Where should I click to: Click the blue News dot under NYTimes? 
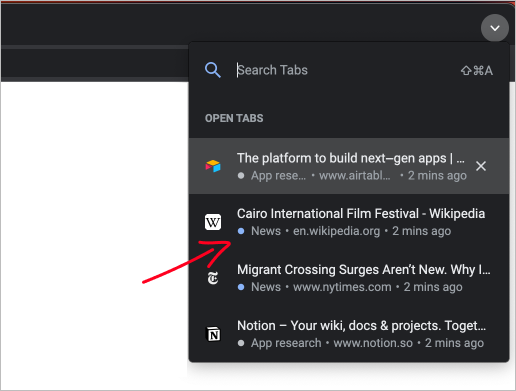pyautogui.click(x=241, y=287)
